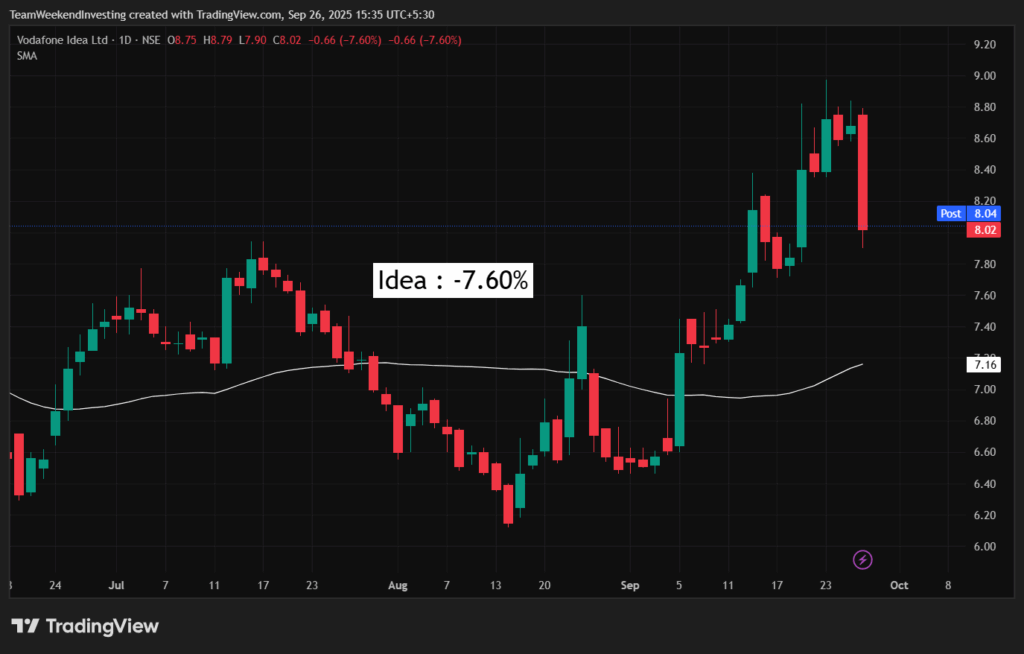Image resolution: width=1024 pixels, height=654 pixels.
Task: Click the TeamWeekendInvesting header caption
Action: 221,14
